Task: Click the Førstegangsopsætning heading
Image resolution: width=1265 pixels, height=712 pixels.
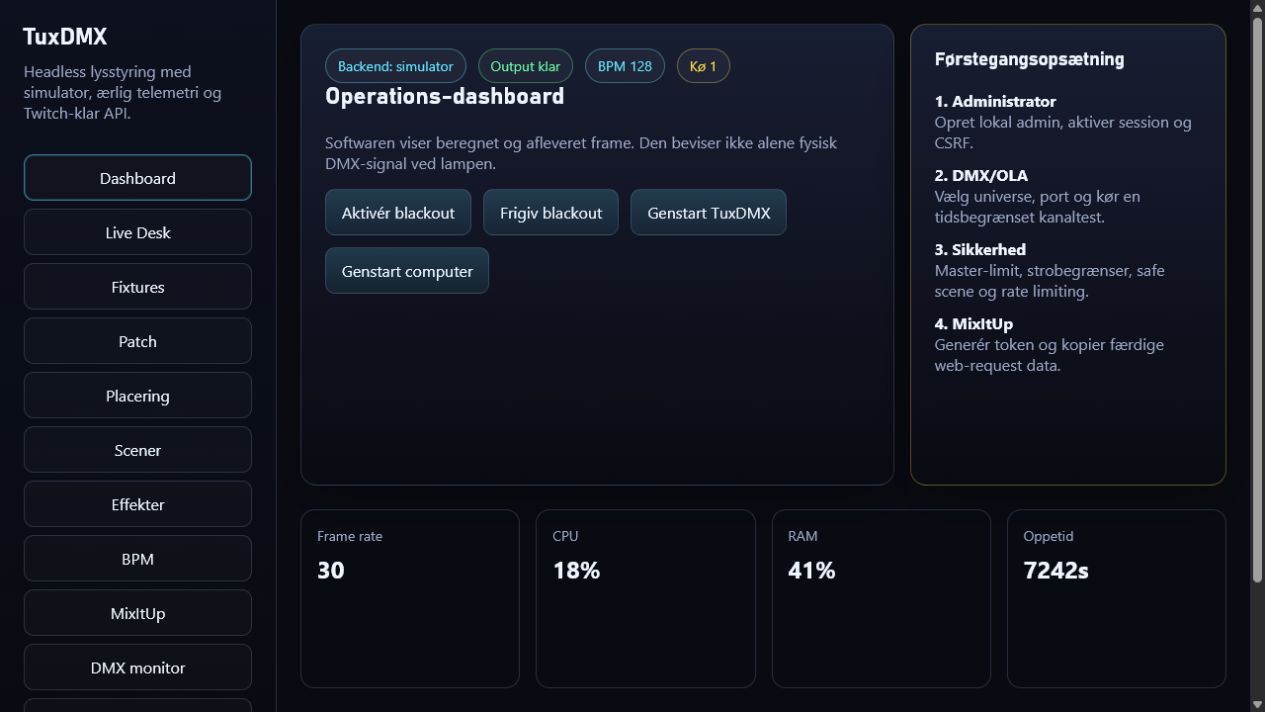Action: 1029,59
